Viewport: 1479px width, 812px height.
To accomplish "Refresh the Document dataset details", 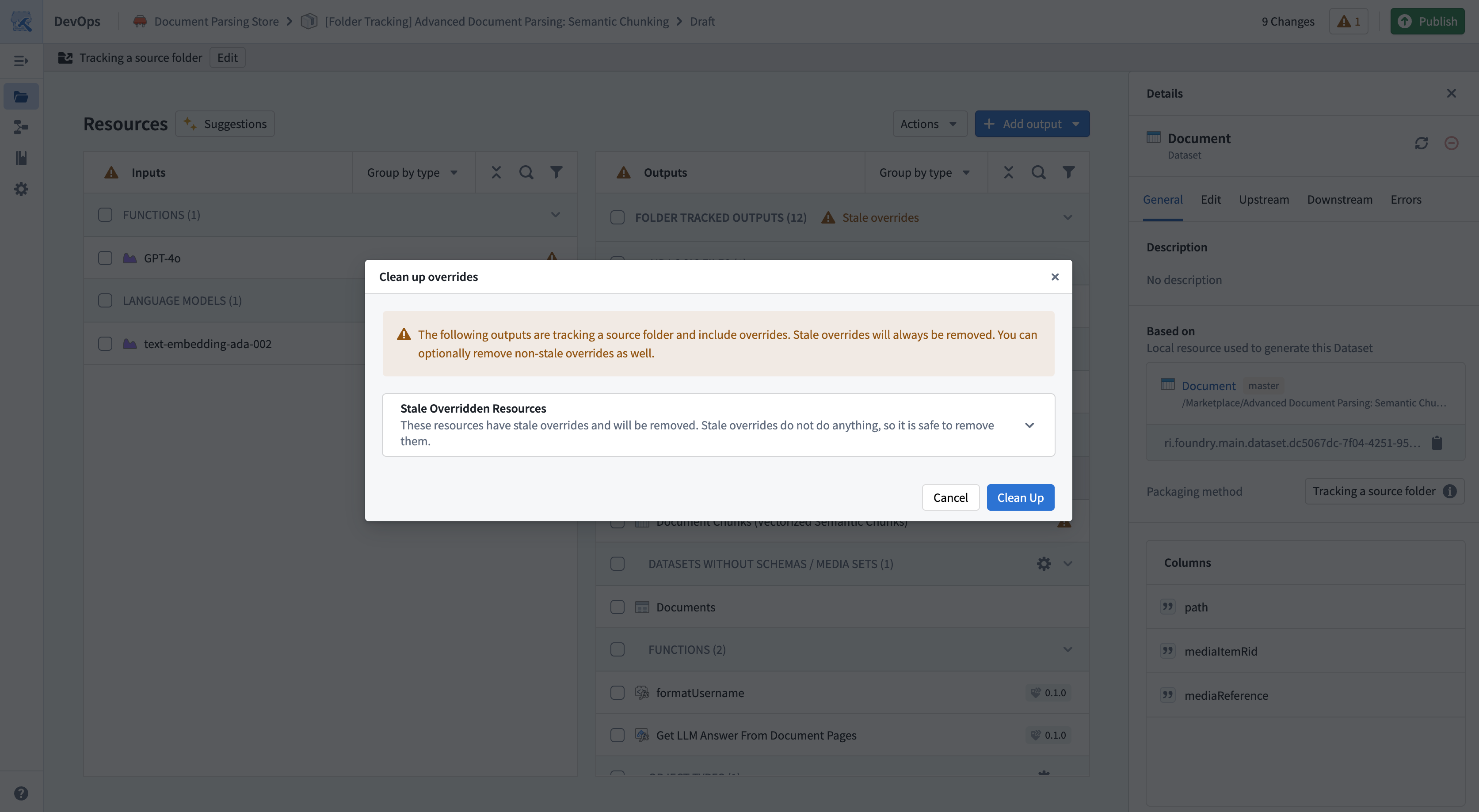I will [1421, 143].
